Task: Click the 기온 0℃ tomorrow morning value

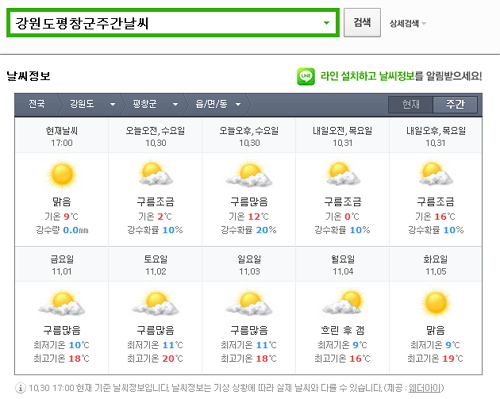Action: [x=343, y=217]
